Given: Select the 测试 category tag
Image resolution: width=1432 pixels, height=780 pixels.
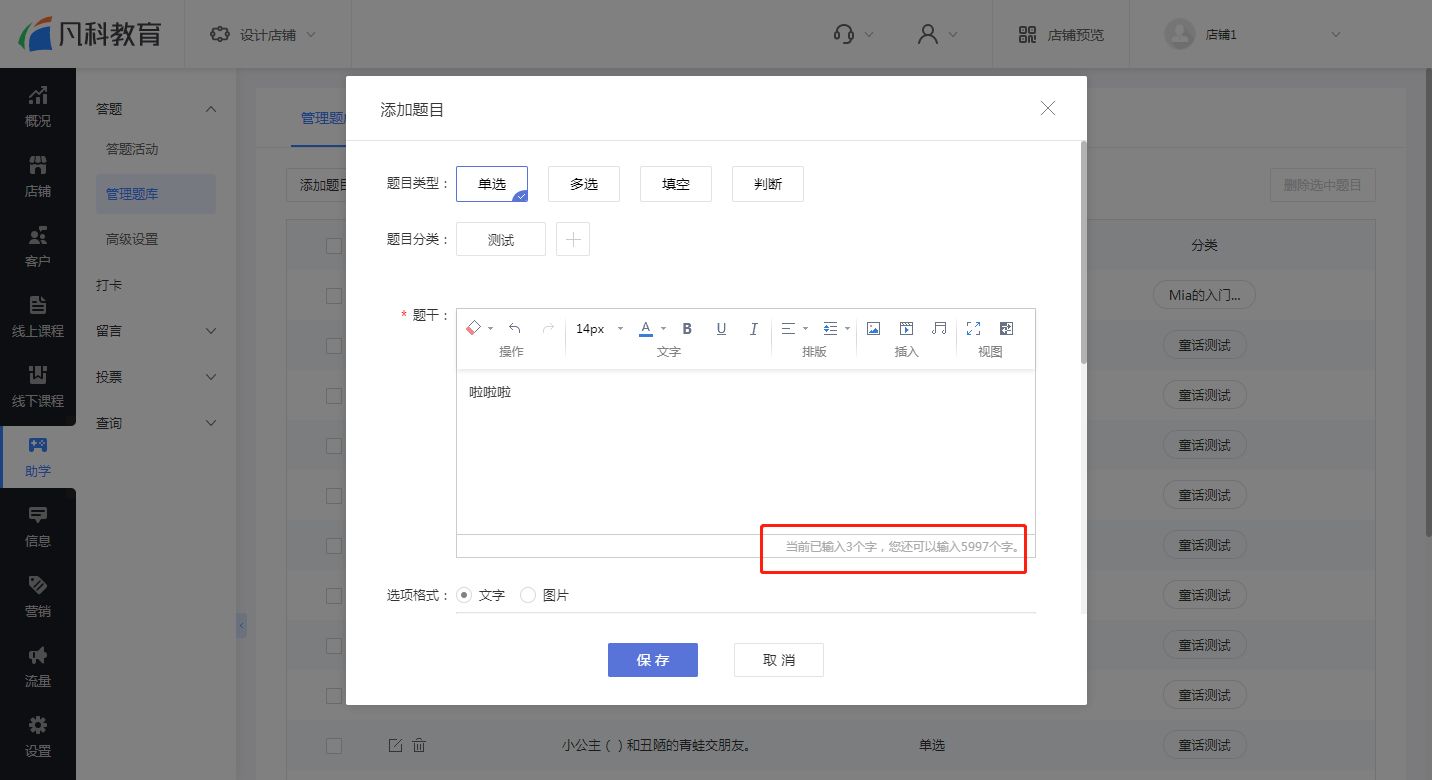Looking at the screenshot, I should (x=501, y=240).
